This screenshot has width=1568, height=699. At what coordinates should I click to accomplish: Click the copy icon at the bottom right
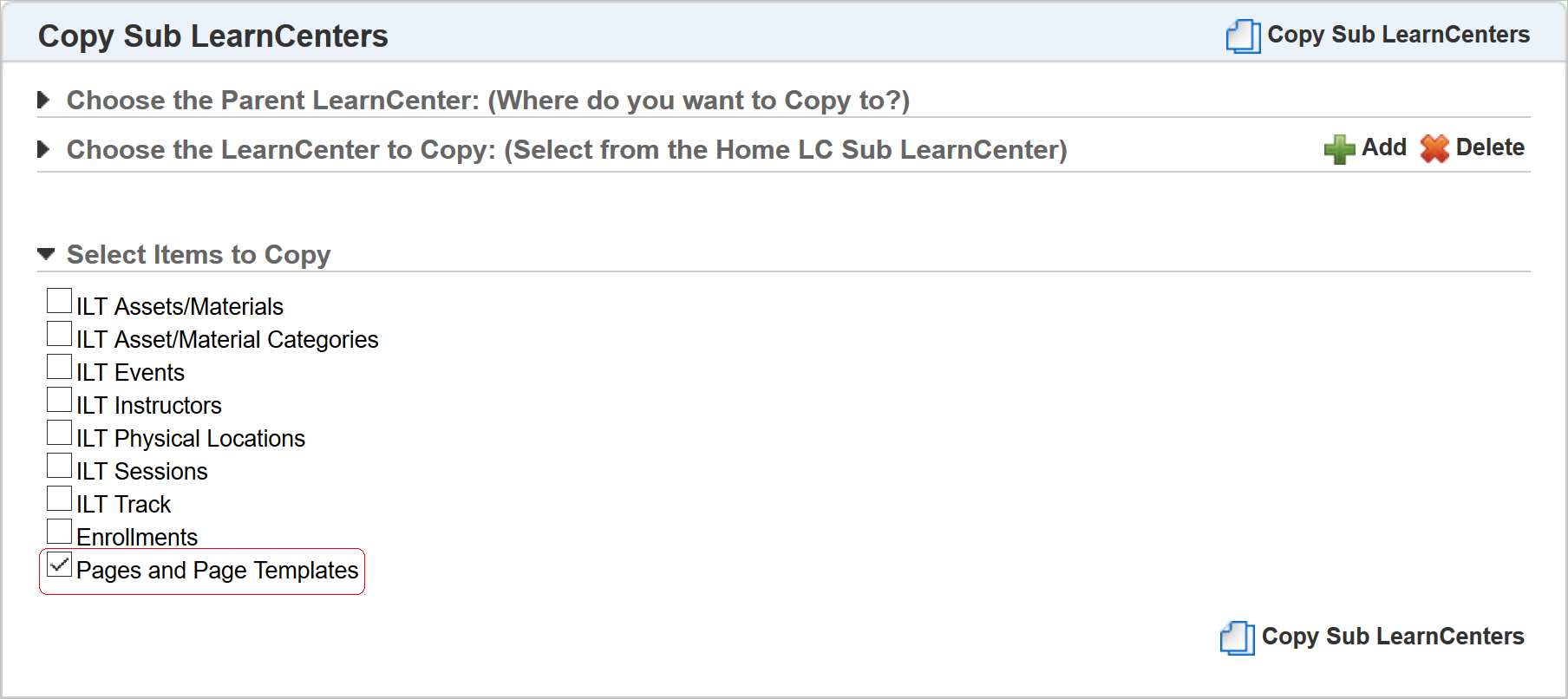pos(1237,638)
